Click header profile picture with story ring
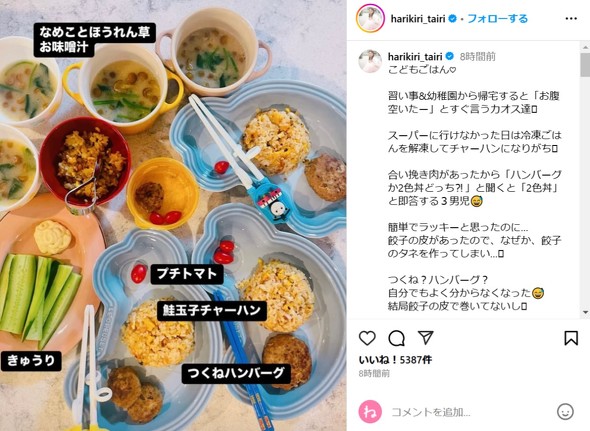Screen dimensions: 590x431 [370, 18]
